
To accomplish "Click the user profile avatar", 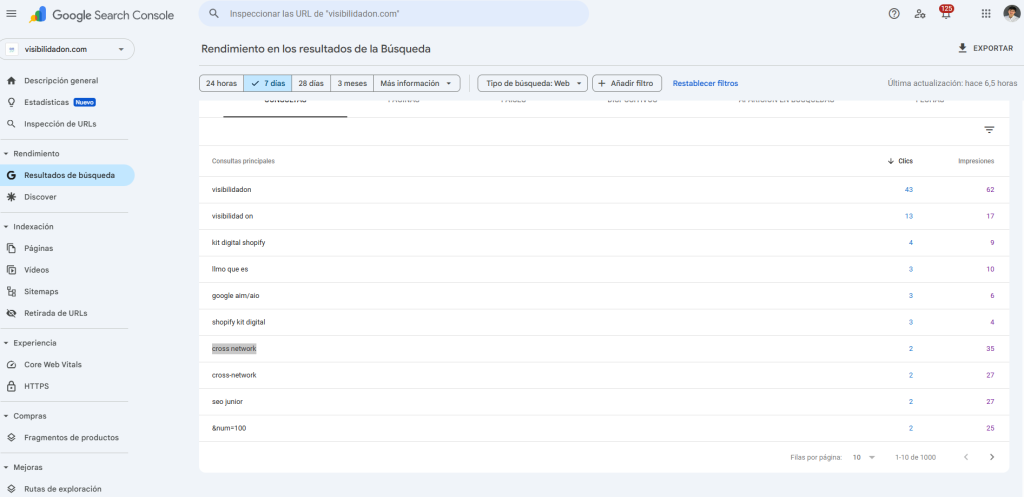I will 1011,14.
